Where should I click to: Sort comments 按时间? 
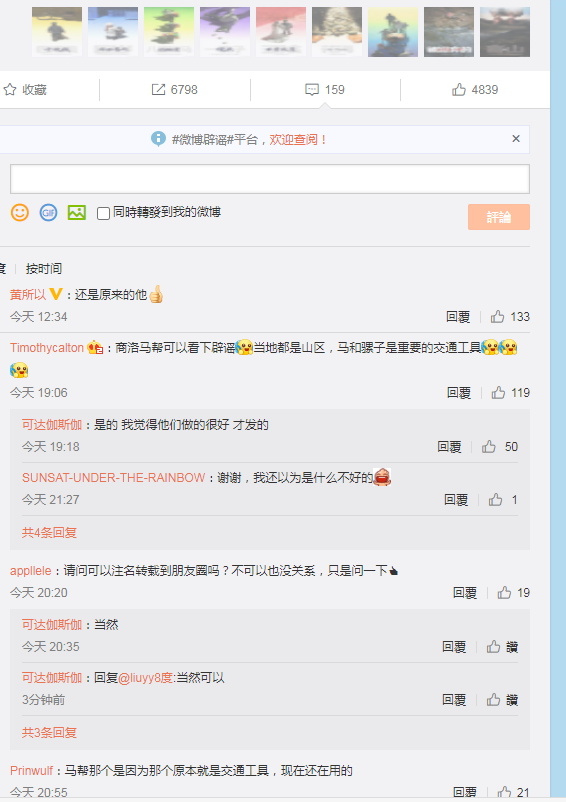(x=44, y=269)
